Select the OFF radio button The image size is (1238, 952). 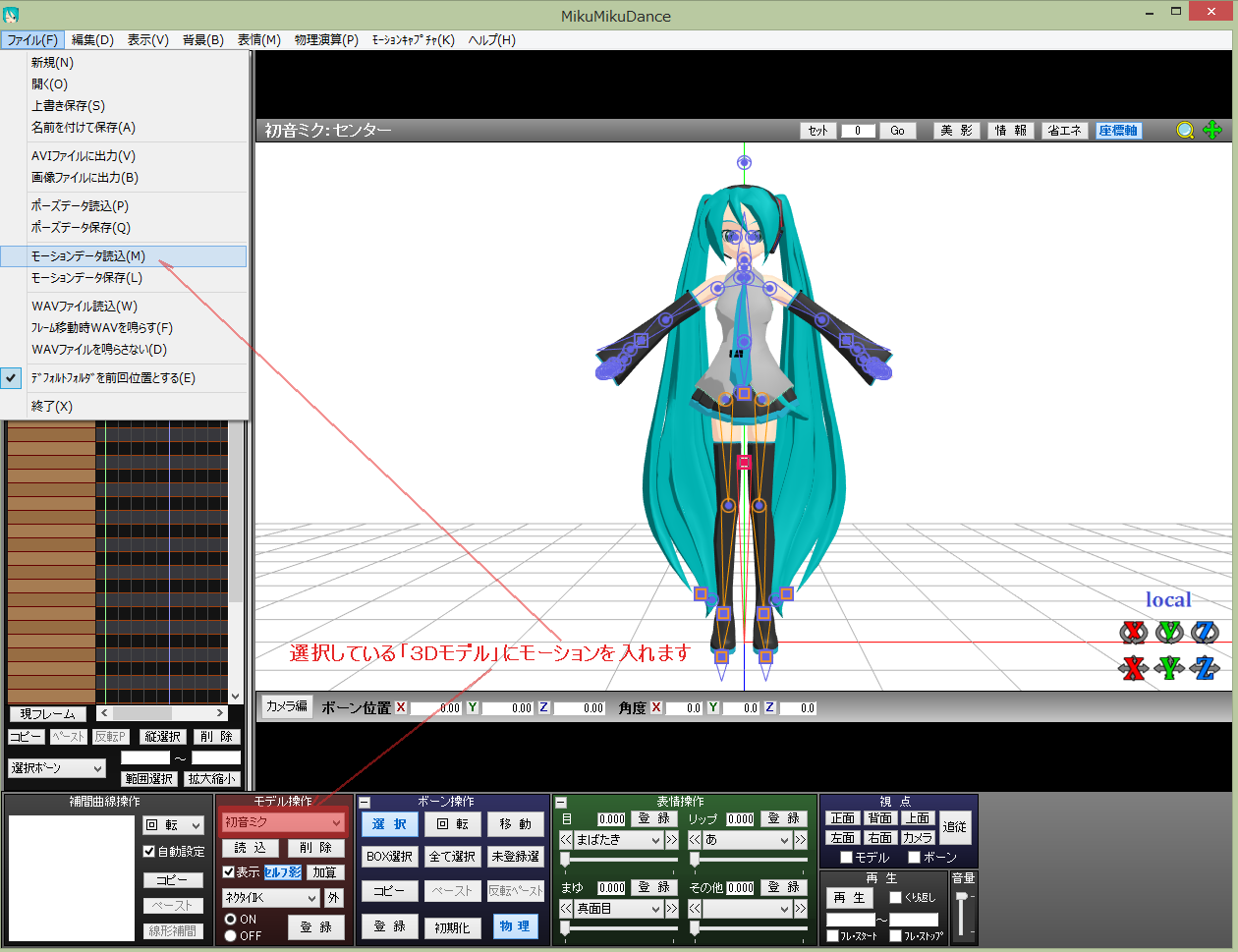click(x=231, y=936)
